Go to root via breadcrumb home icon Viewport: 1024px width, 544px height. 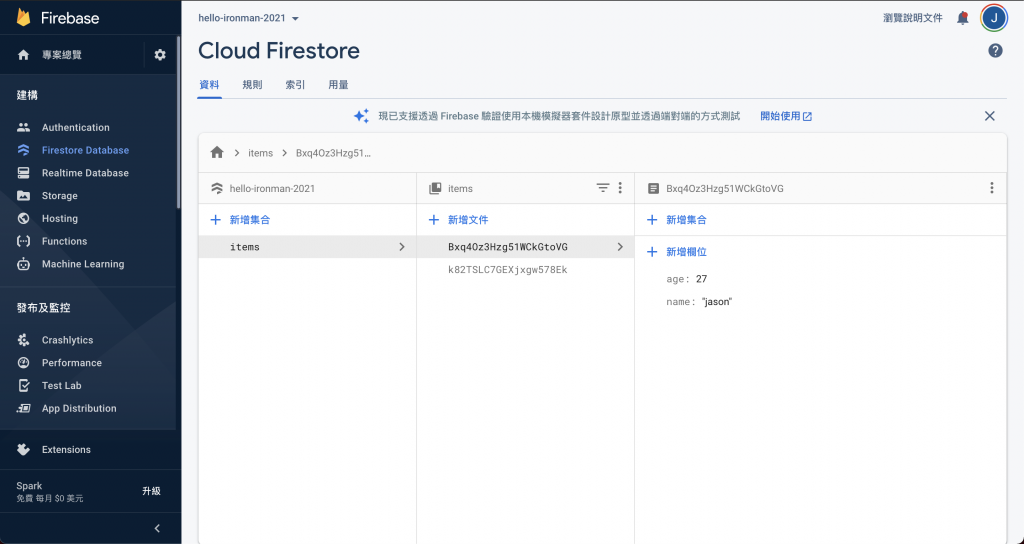[217, 153]
